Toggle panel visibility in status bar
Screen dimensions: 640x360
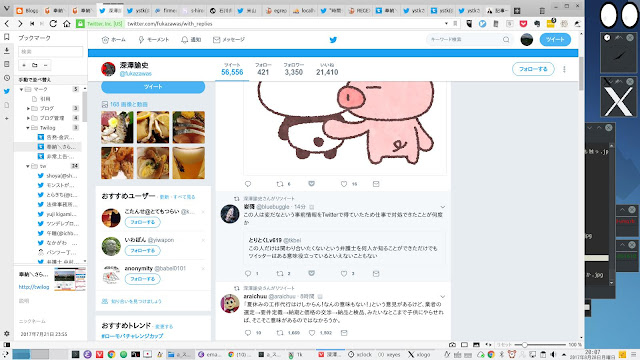(7, 345)
